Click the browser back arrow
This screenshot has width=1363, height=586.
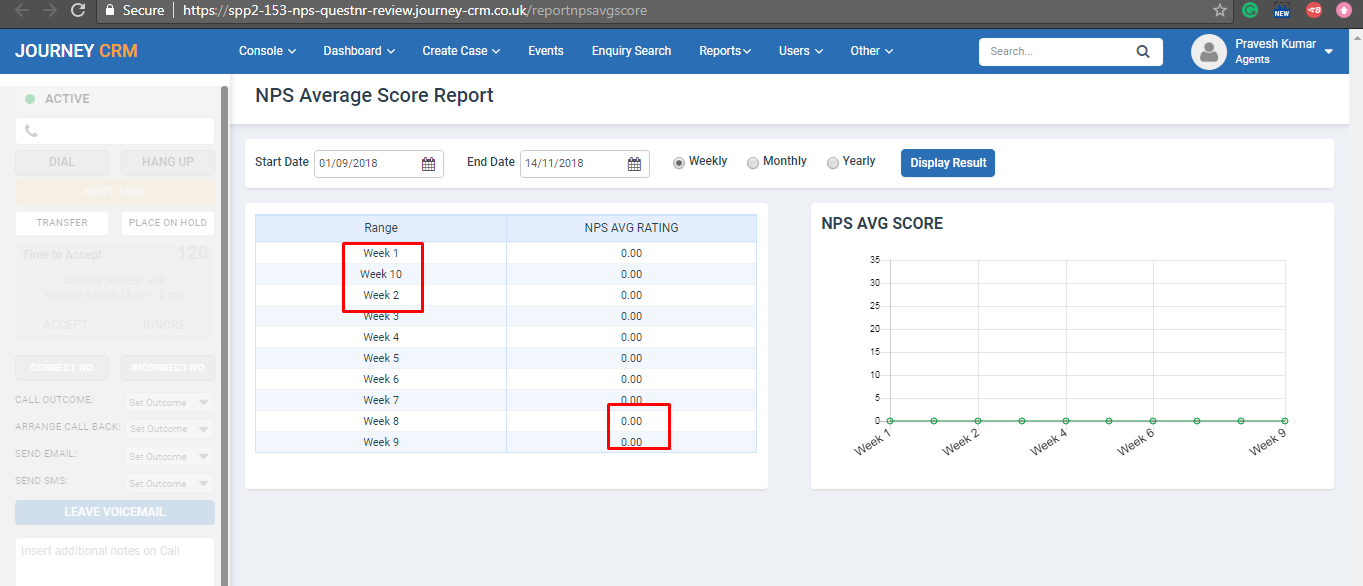pyautogui.click(x=20, y=10)
